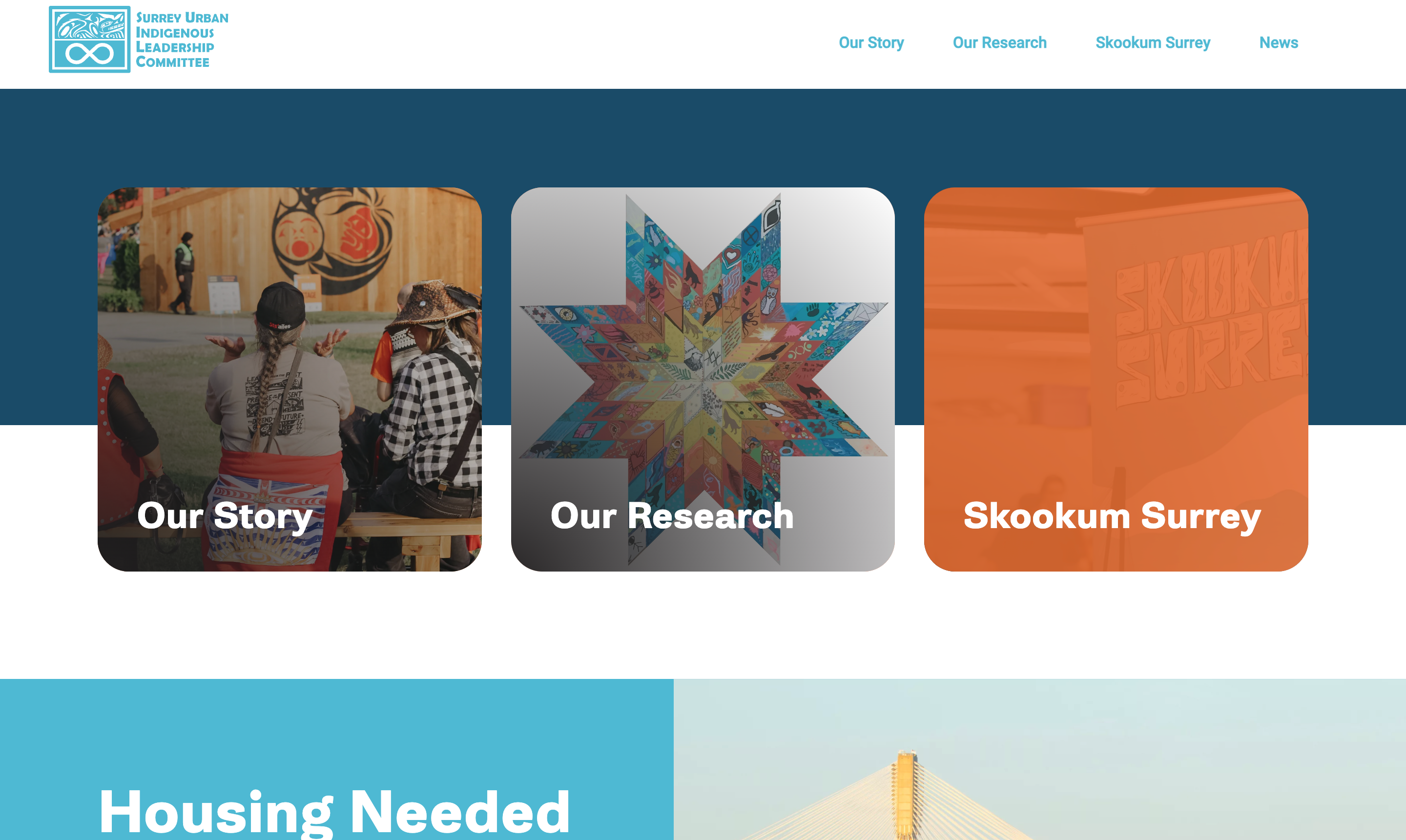Open the News page link
Viewport: 1406px width, 840px height.
click(1278, 42)
